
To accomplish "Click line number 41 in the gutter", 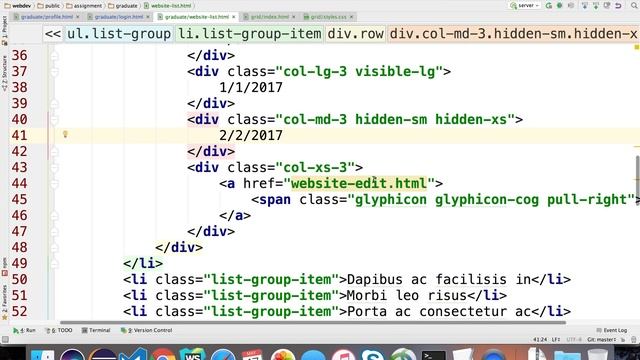I will click(x=19, y=136).
